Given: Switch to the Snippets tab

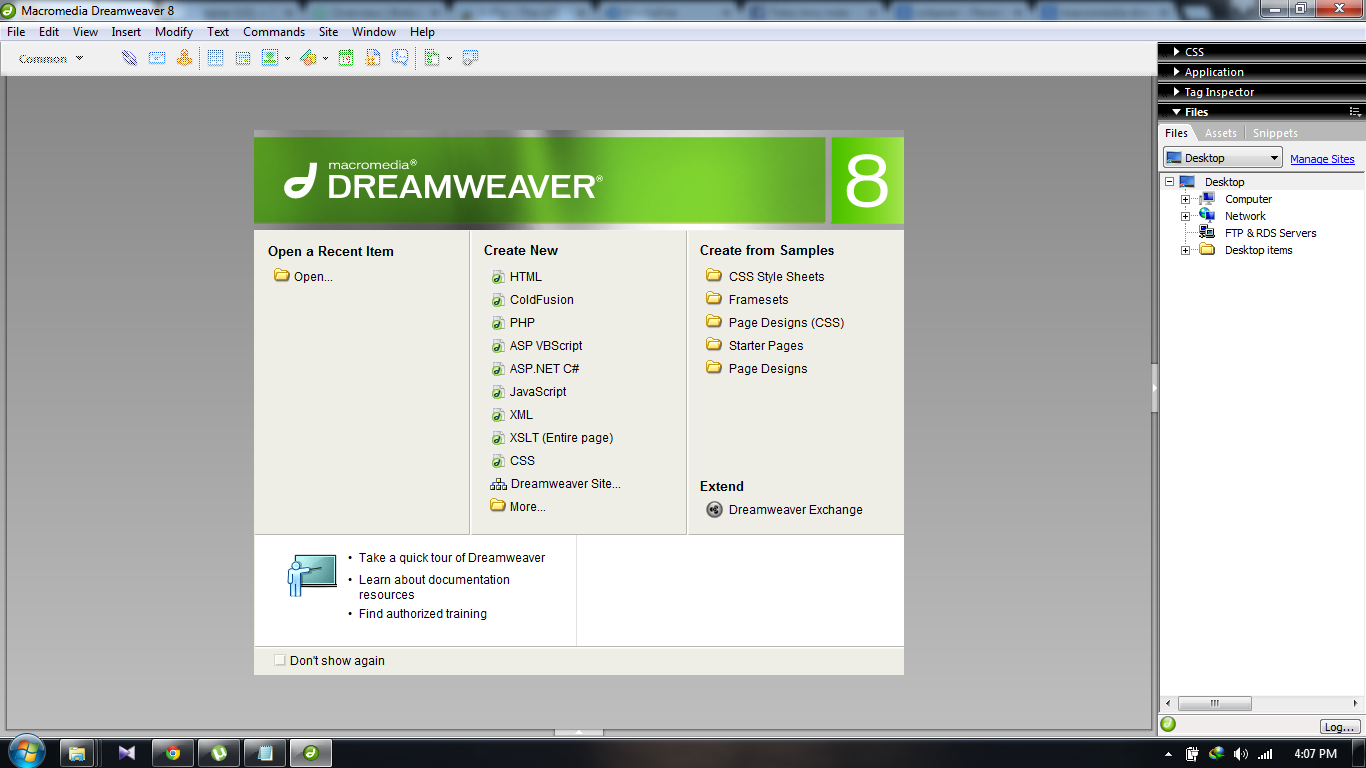Looking at the screenshot, I should point(1275,133).
